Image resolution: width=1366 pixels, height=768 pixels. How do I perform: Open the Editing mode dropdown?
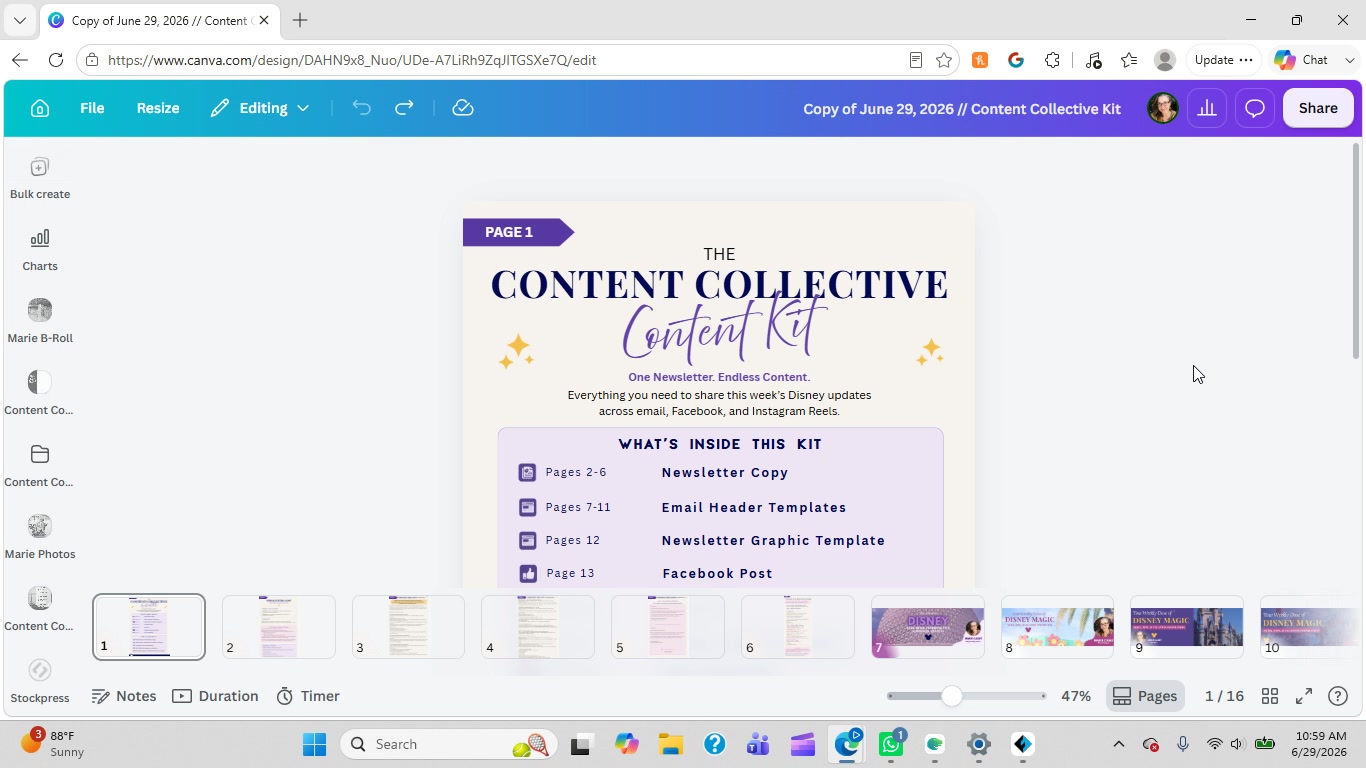click(x=259, y=108)
